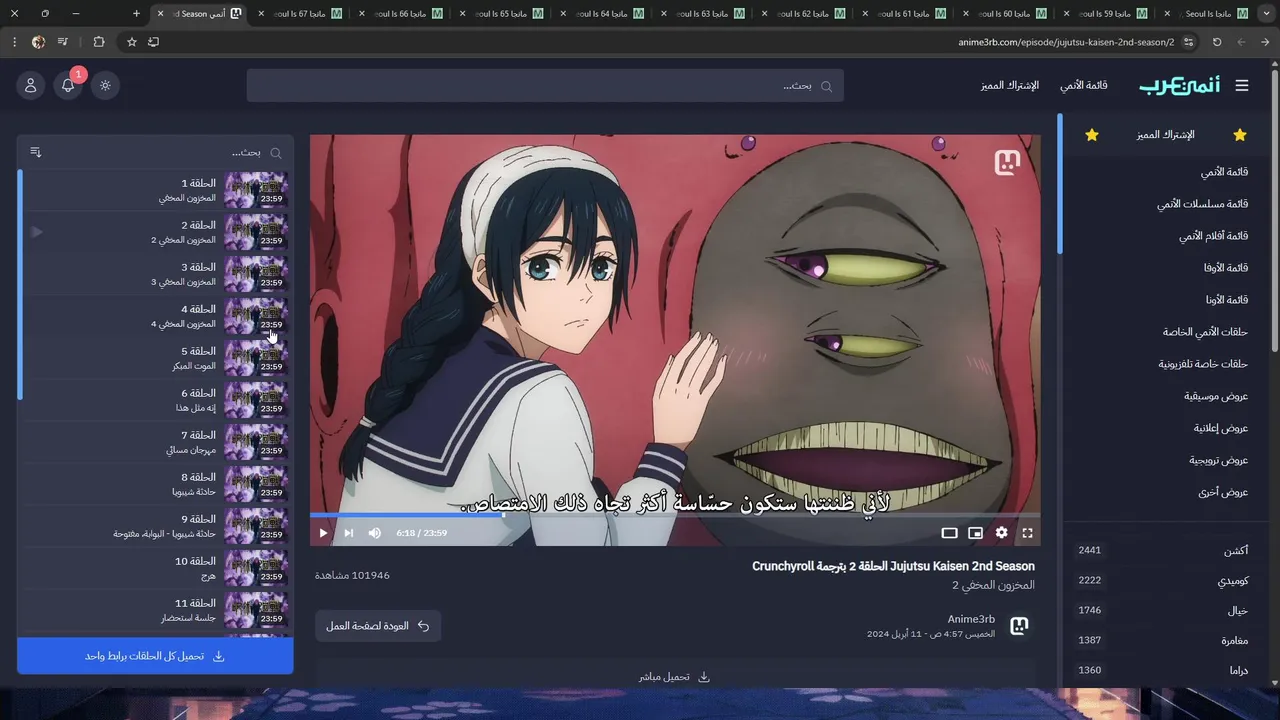Open sidebar حلقات الأنمي الخاصة
Image resolution: width=1280 pixels, height=720 pixels.
(x=1205, y=332)
